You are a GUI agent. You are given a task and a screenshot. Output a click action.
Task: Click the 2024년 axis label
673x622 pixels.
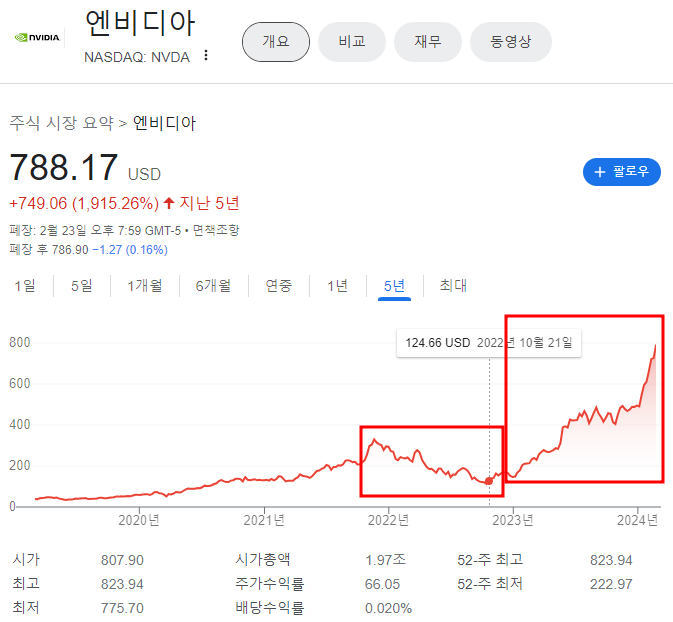coord(637,520)
